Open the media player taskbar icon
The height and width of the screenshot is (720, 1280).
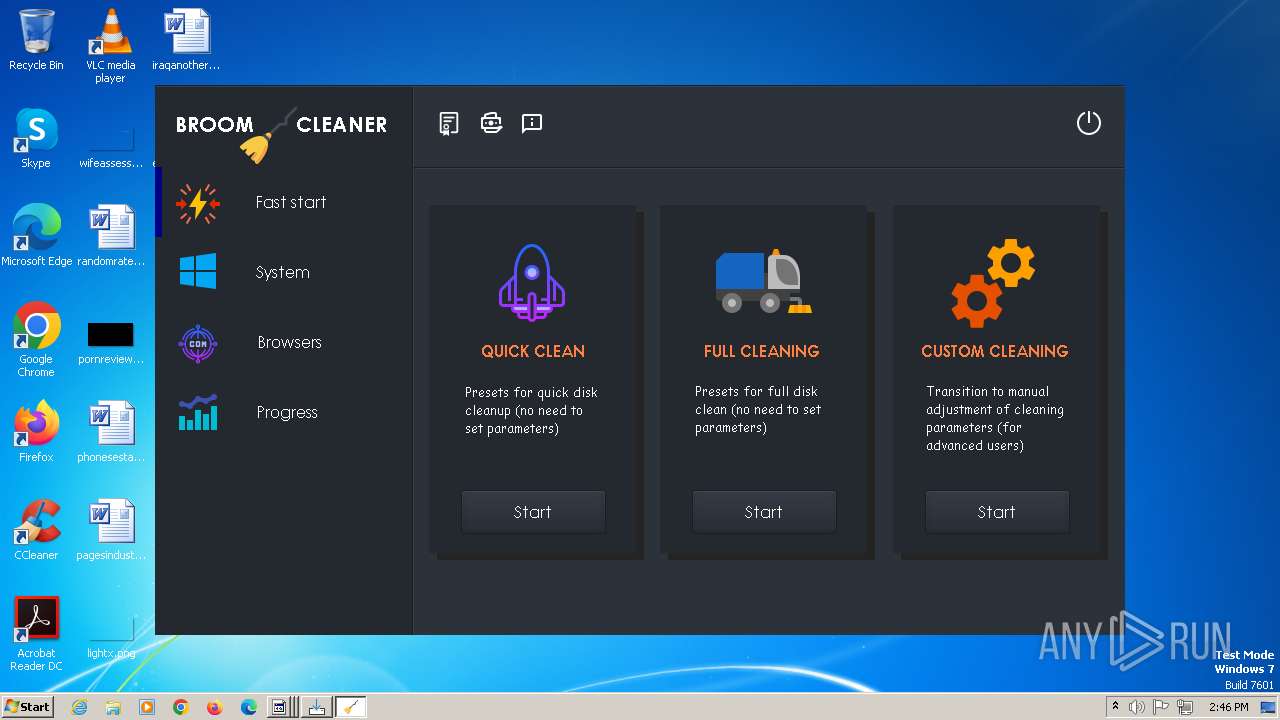(147, 707)
